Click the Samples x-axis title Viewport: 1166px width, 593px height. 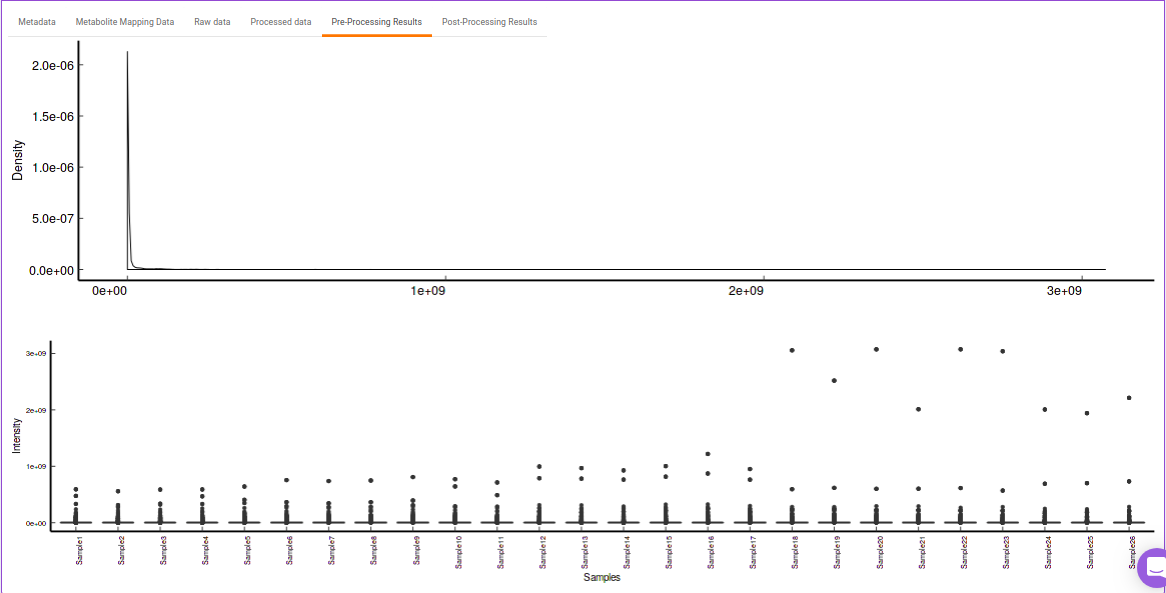pyautogui.click(x=602, y=577)
